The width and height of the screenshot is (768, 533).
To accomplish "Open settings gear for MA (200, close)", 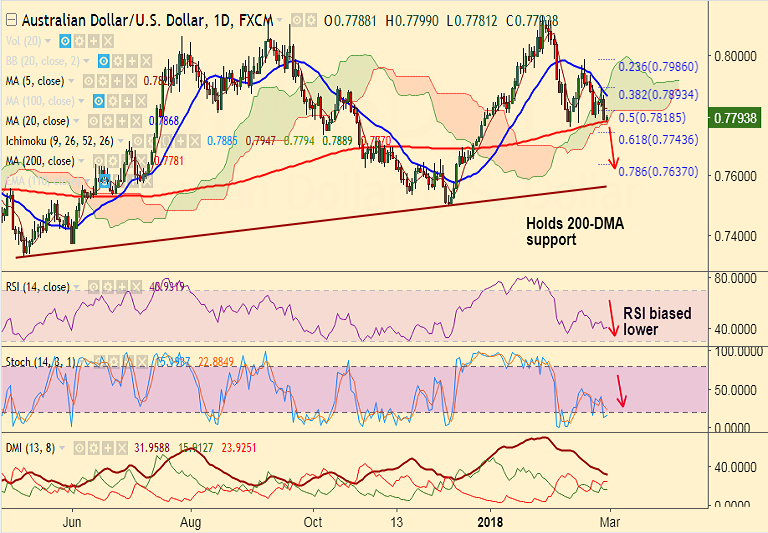I will point(113,161).
